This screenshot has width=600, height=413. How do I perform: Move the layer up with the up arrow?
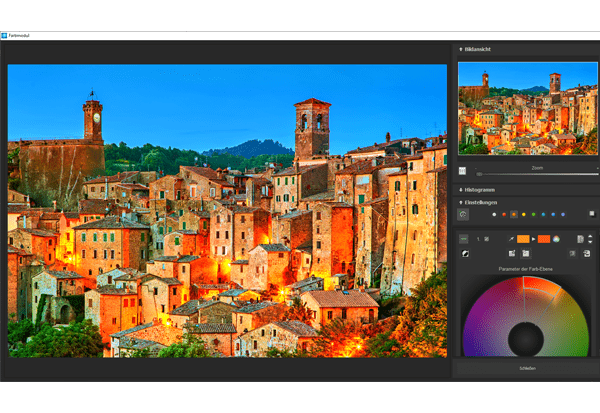tap(590, 237)
